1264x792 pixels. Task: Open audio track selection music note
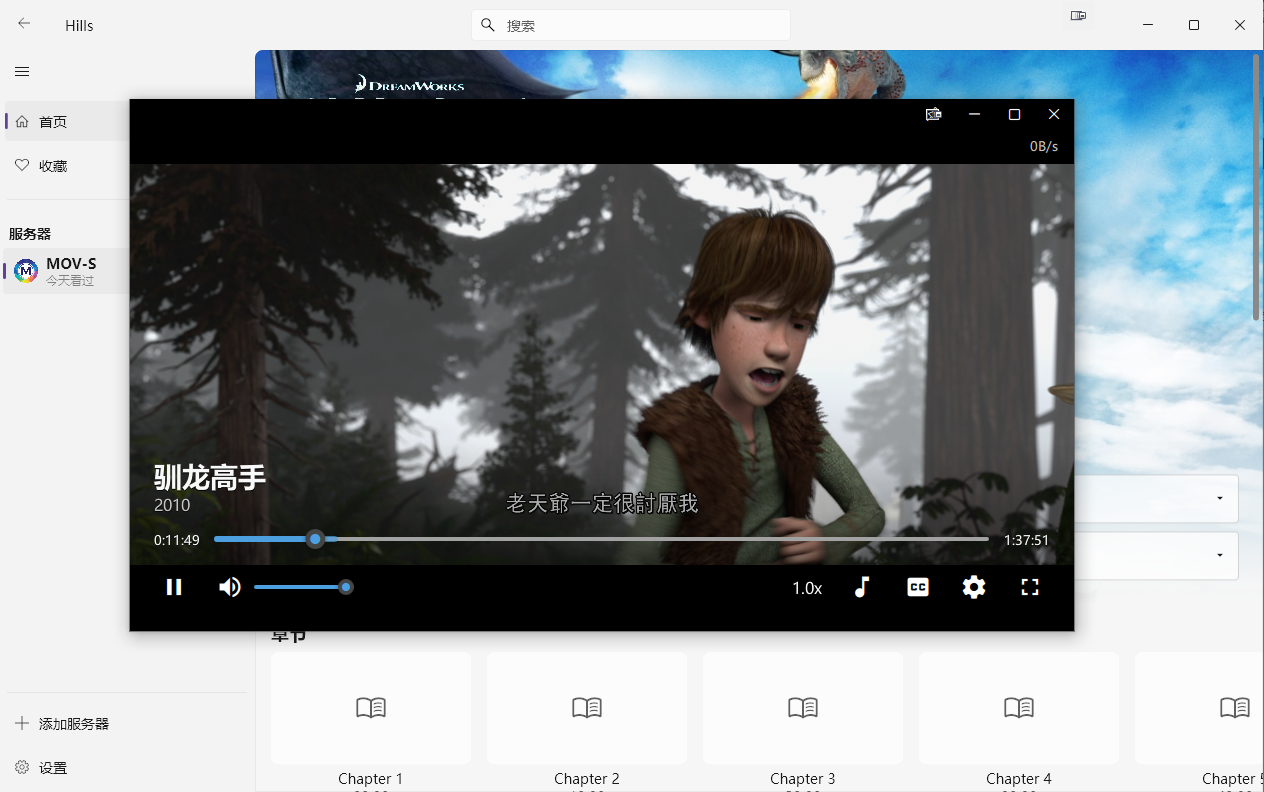coord(861,587)
